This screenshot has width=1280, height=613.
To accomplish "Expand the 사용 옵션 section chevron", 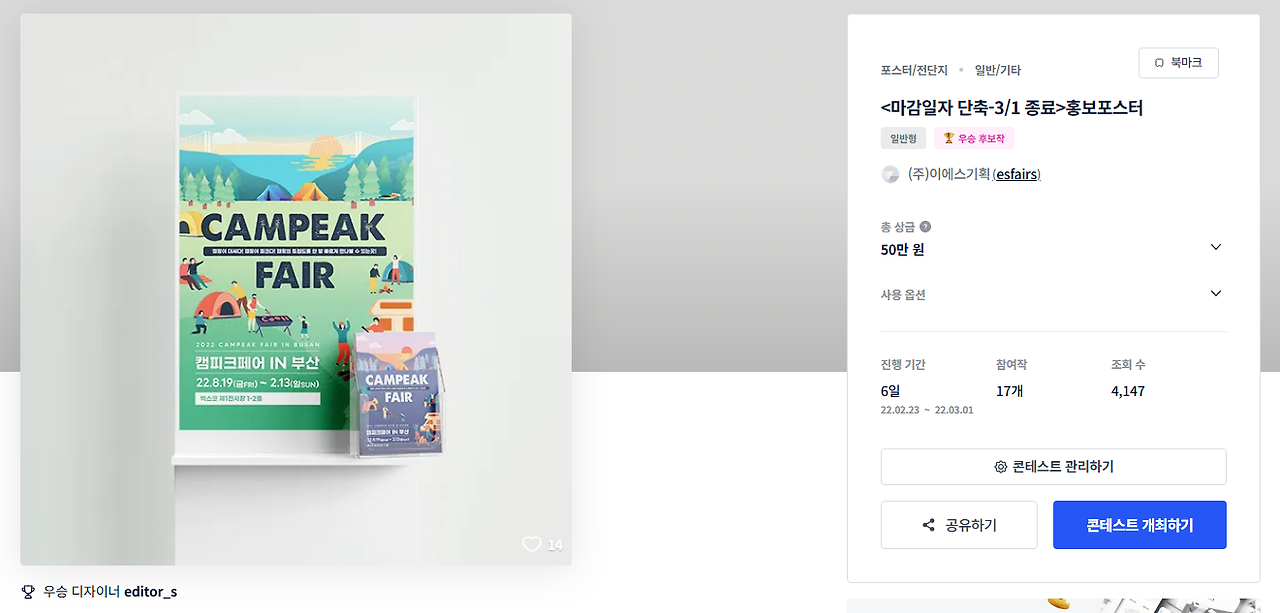I will (x=1216, y=293).
